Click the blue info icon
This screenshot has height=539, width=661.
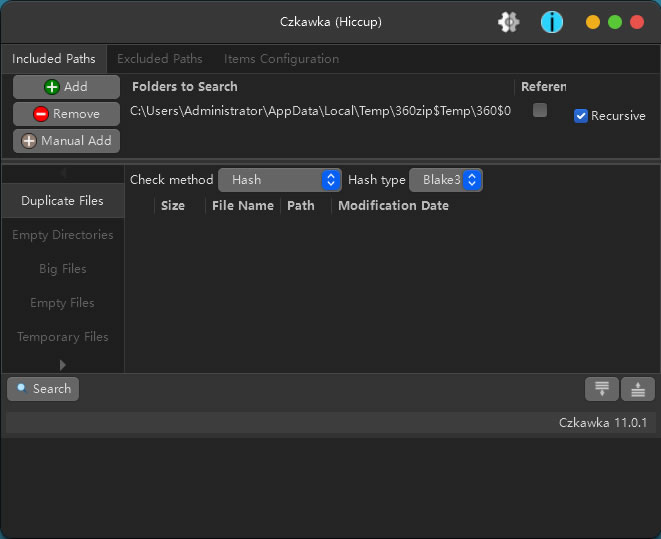point(552,22)
